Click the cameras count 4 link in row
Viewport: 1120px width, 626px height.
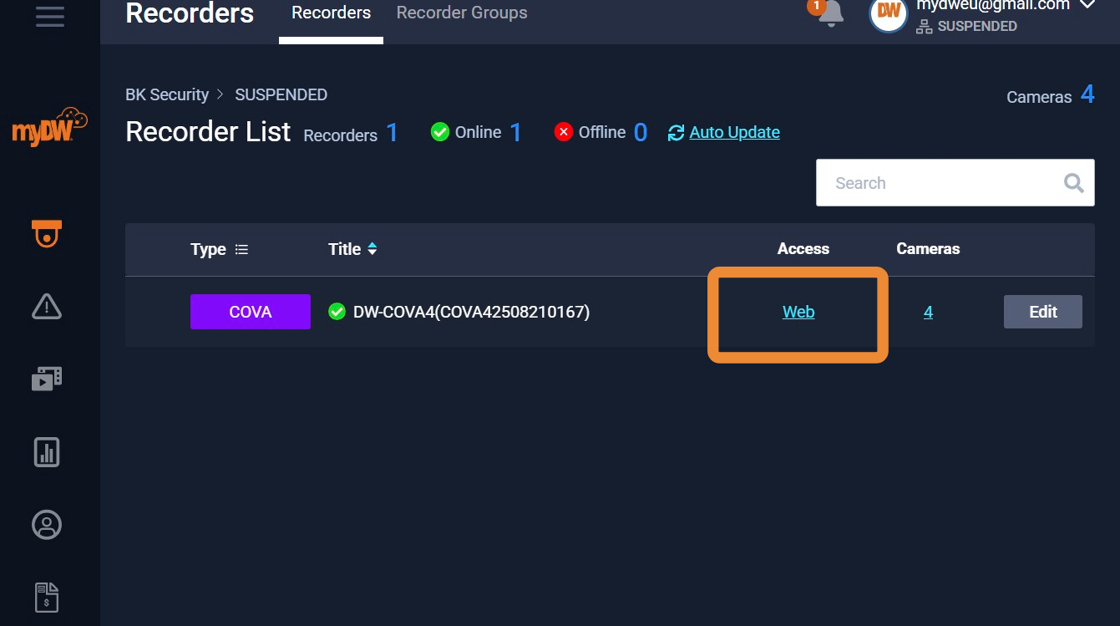point(928,312)
